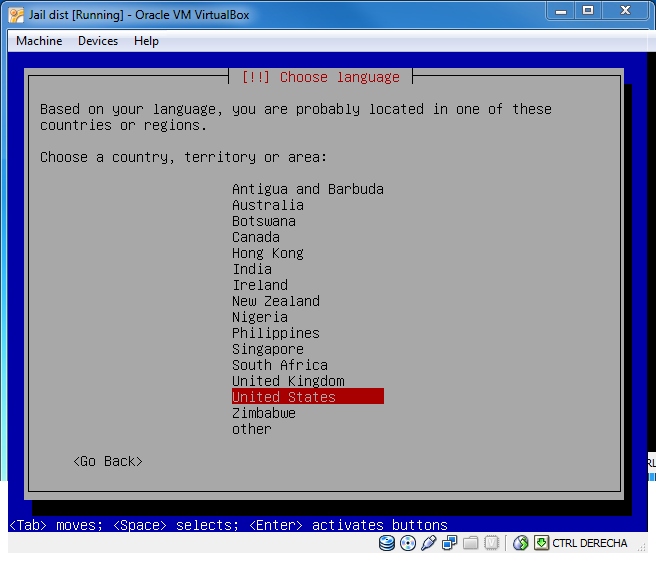Click the highlighted United States entry
The height and width of the screenshot is (561, 656).
pyautogui.click(x=308, y=397)
